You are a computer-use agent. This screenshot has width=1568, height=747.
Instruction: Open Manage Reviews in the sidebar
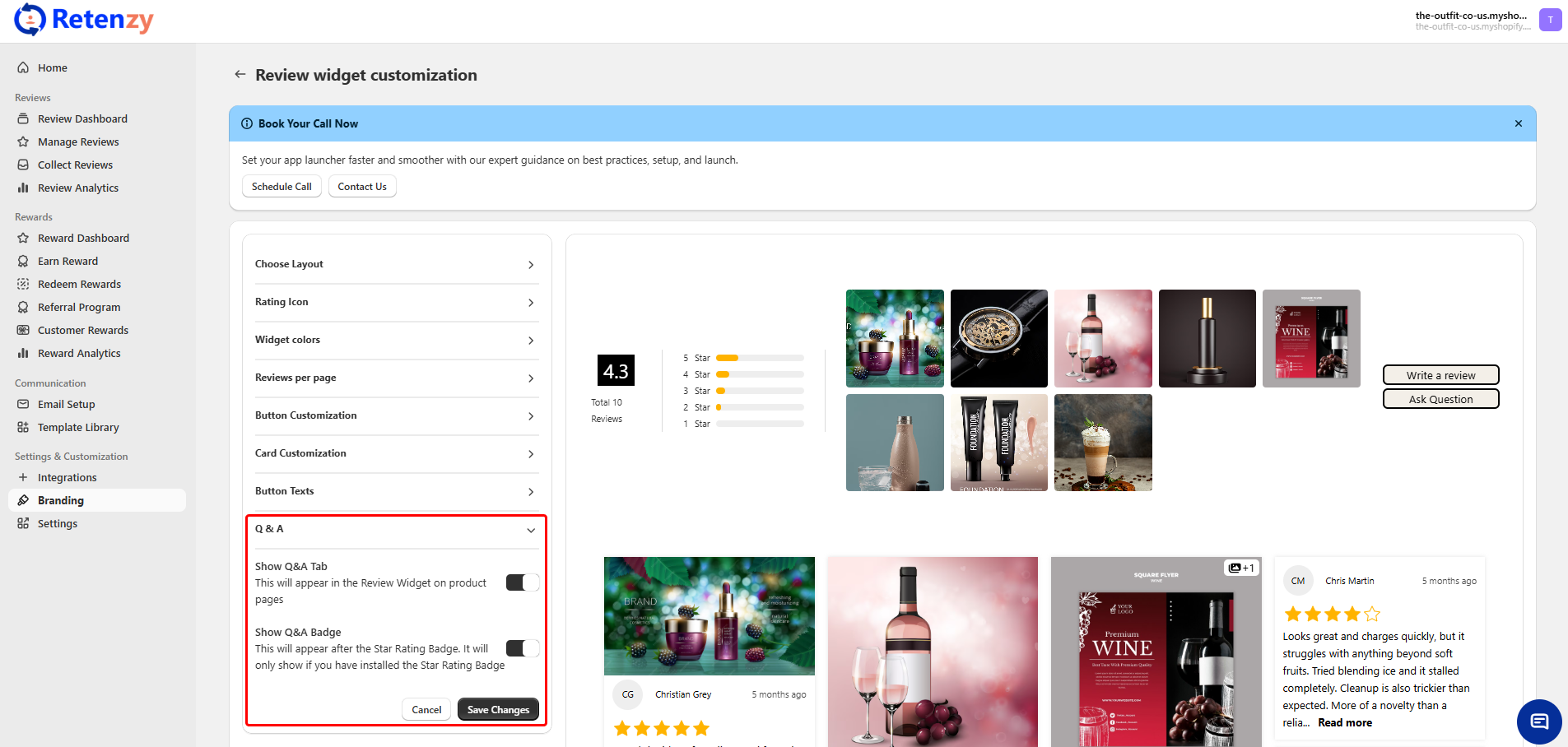[78, 142]
